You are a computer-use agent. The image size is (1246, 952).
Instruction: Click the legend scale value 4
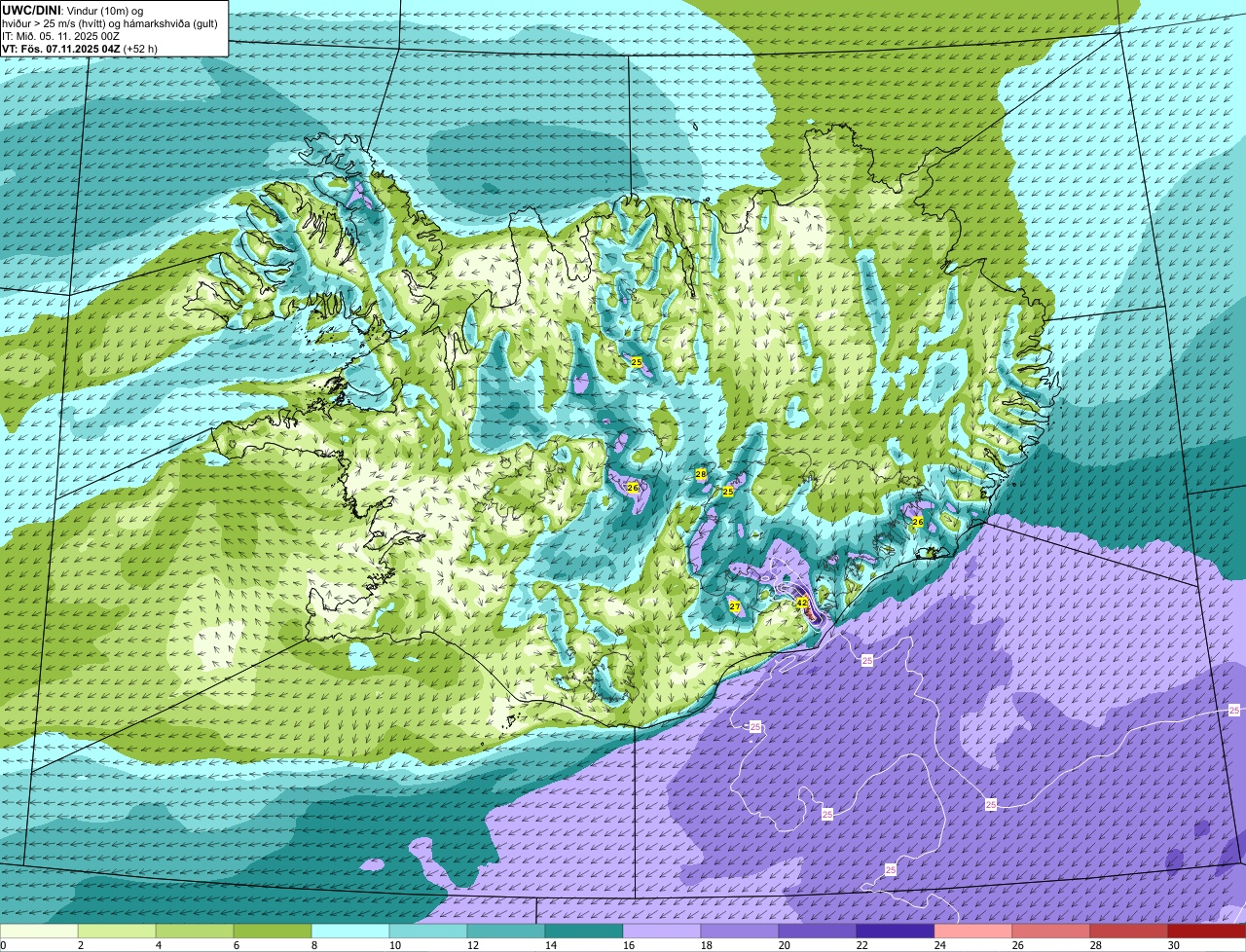pyautogui.click(x=158, y=945)
